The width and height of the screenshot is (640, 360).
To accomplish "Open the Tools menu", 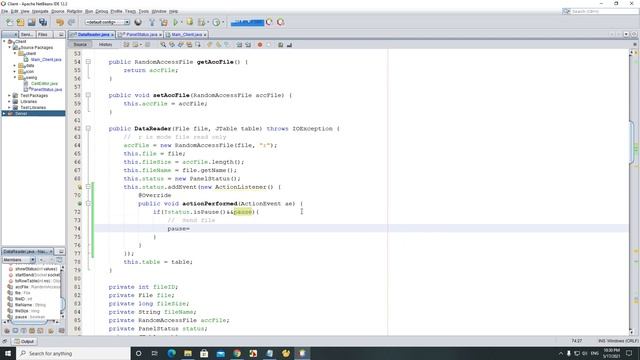I will click(144, 11).
